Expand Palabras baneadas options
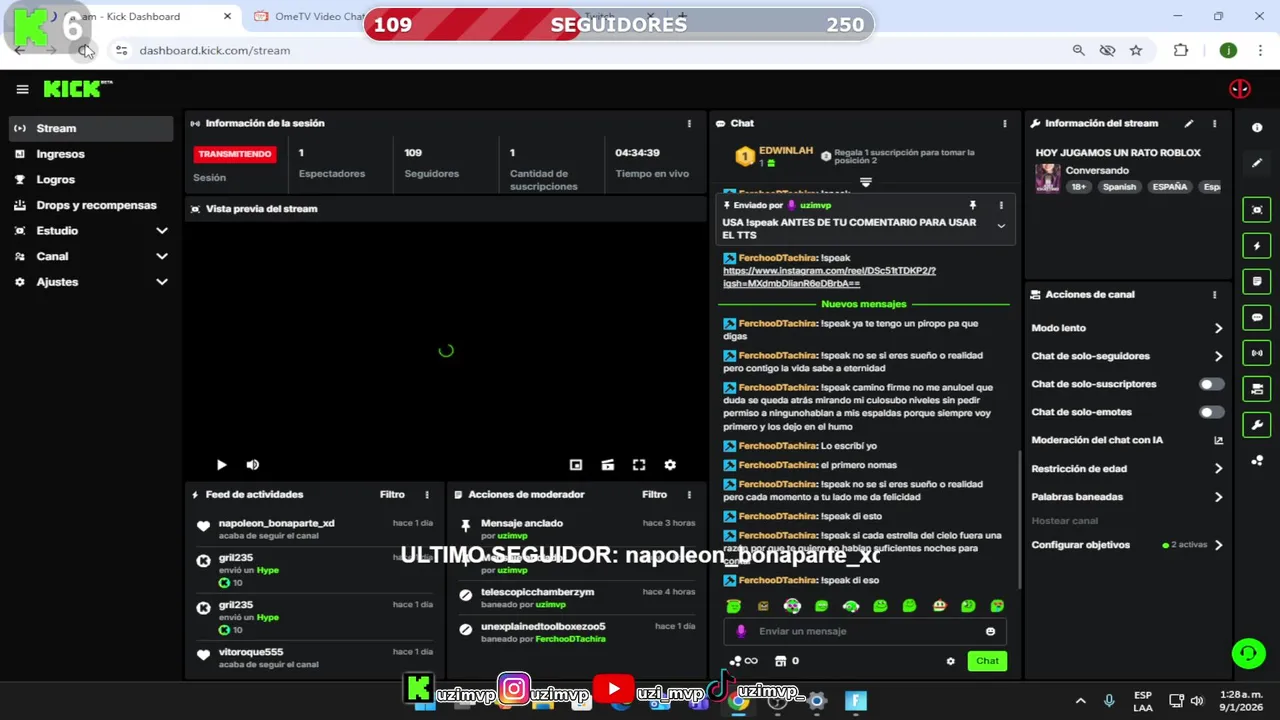Viewport: 1280px width, 720px height. click(x=1218, y=497)
